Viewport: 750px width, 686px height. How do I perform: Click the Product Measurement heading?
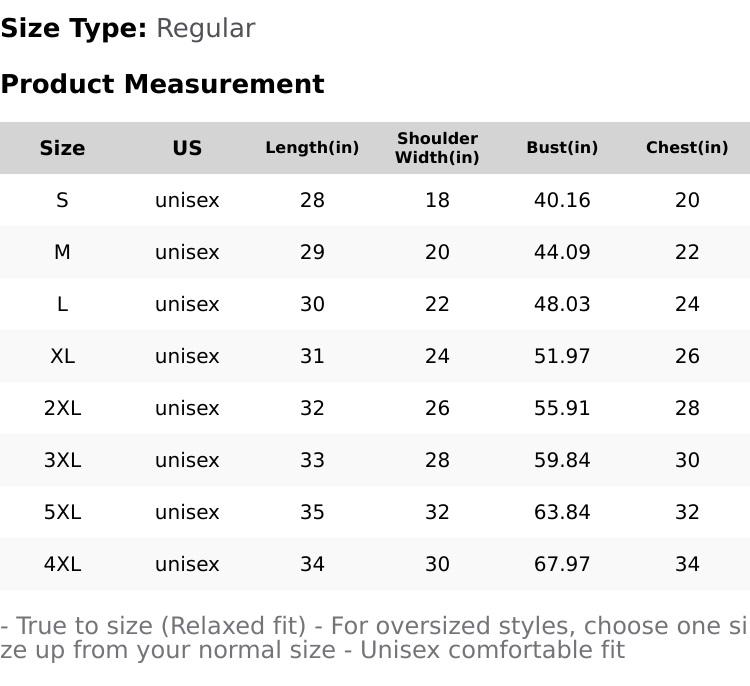[x=163, y=84]
